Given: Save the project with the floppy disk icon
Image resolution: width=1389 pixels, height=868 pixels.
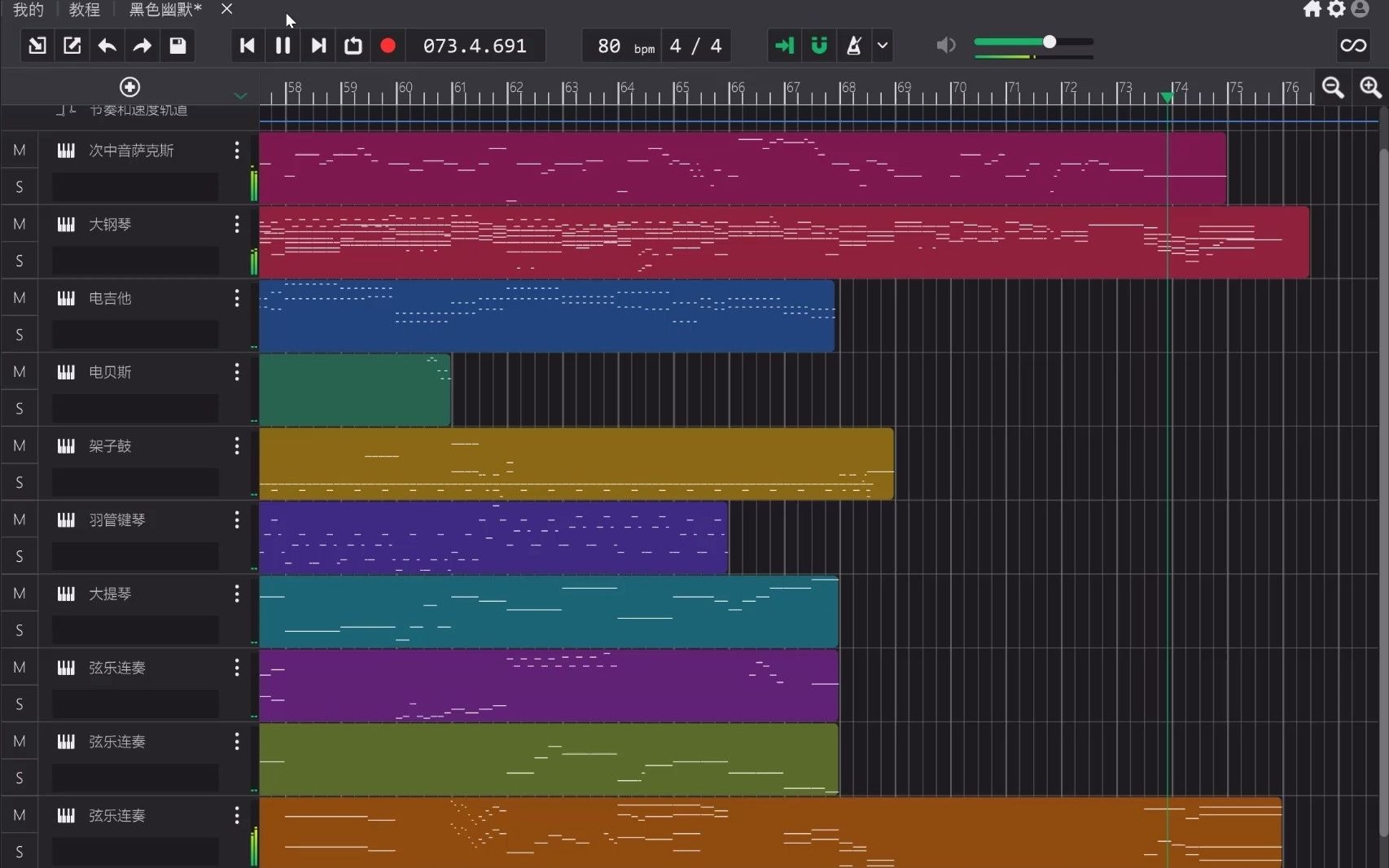Looking at the screenshot, I should click(x=177, y=46).
